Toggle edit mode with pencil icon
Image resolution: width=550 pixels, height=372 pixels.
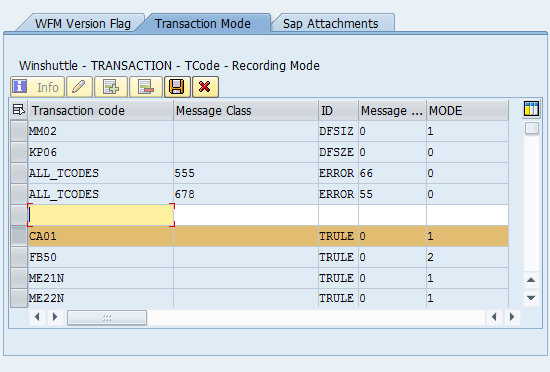coord(79,87)
